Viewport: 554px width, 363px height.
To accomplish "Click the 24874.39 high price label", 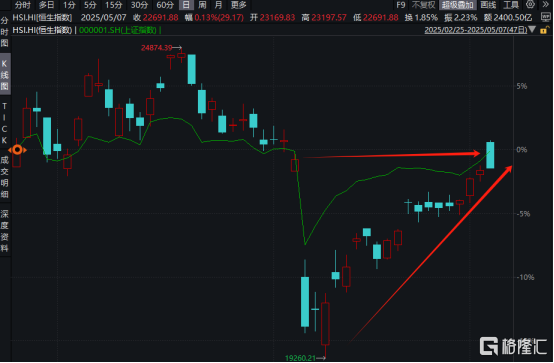I will click(x=157, y=48).
